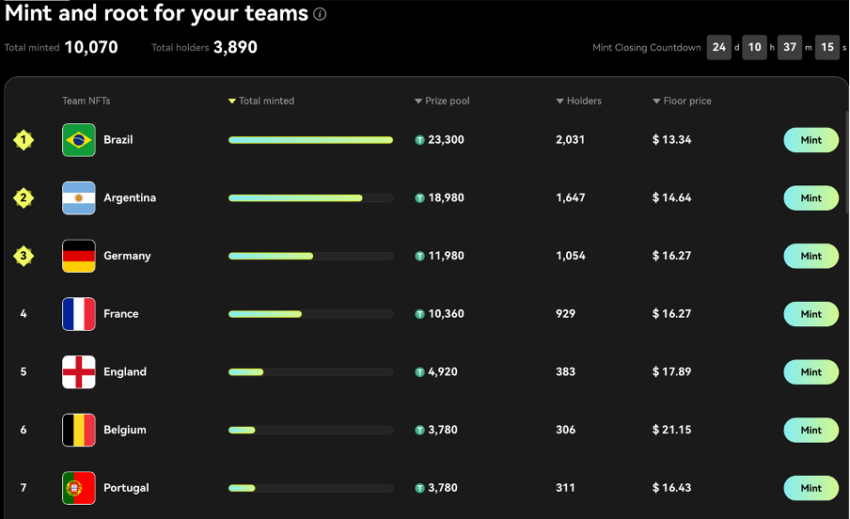The image size is (850, 519).
Task: Click the France flag icon
Action: pyautogui.click(x=79, y=314)
